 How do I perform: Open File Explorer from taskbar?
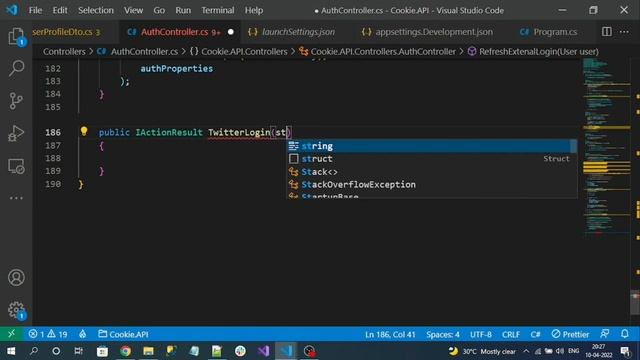(x=148, y=351)
